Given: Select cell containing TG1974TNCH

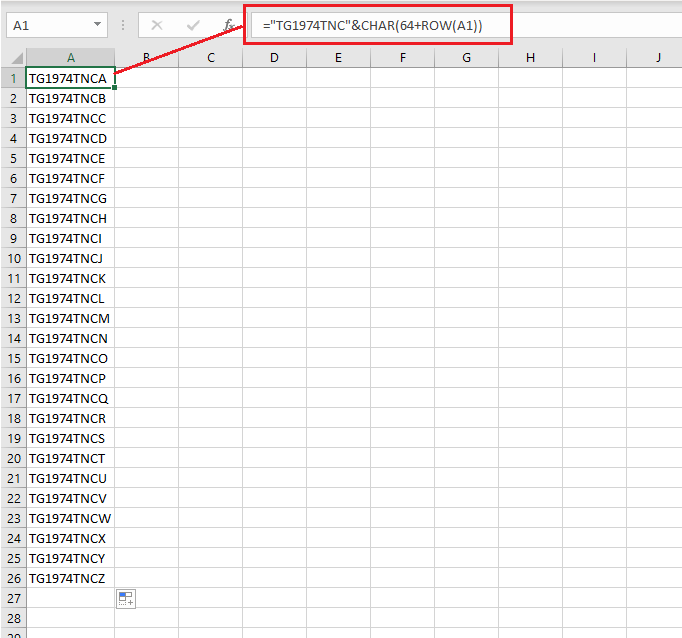Looking at the screenshot, I should point(70,218).
